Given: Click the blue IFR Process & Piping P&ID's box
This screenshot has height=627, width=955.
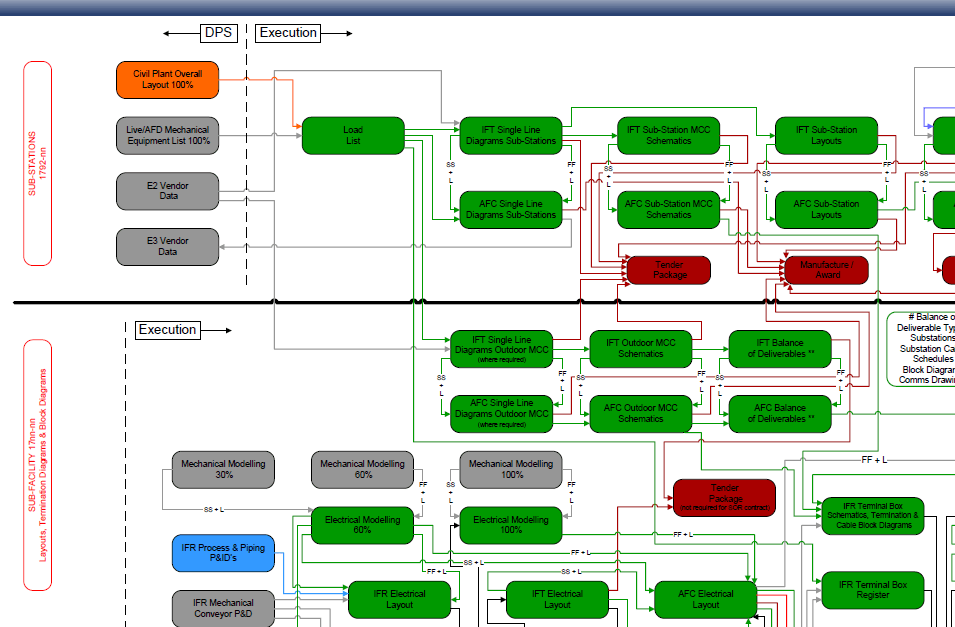Looking at the screenshot, I should click(223, 554).
